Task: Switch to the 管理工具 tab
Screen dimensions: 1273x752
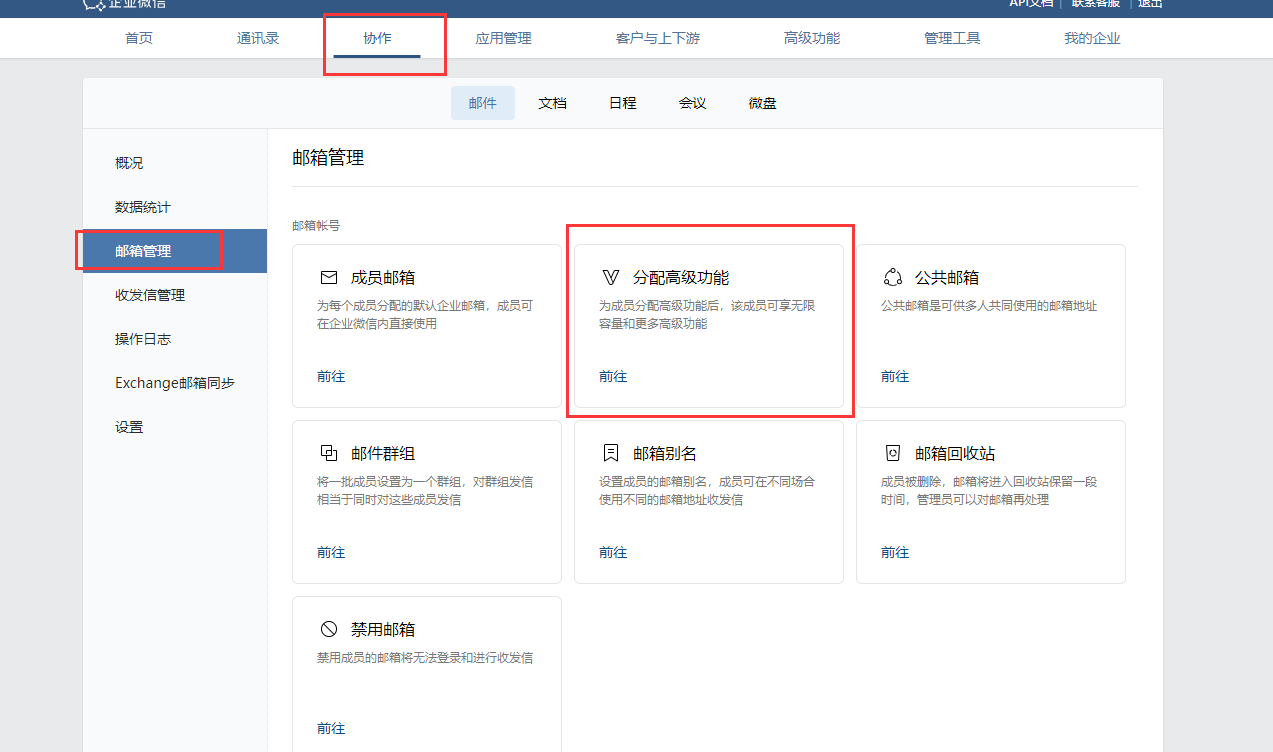Action: pos(952,38)
